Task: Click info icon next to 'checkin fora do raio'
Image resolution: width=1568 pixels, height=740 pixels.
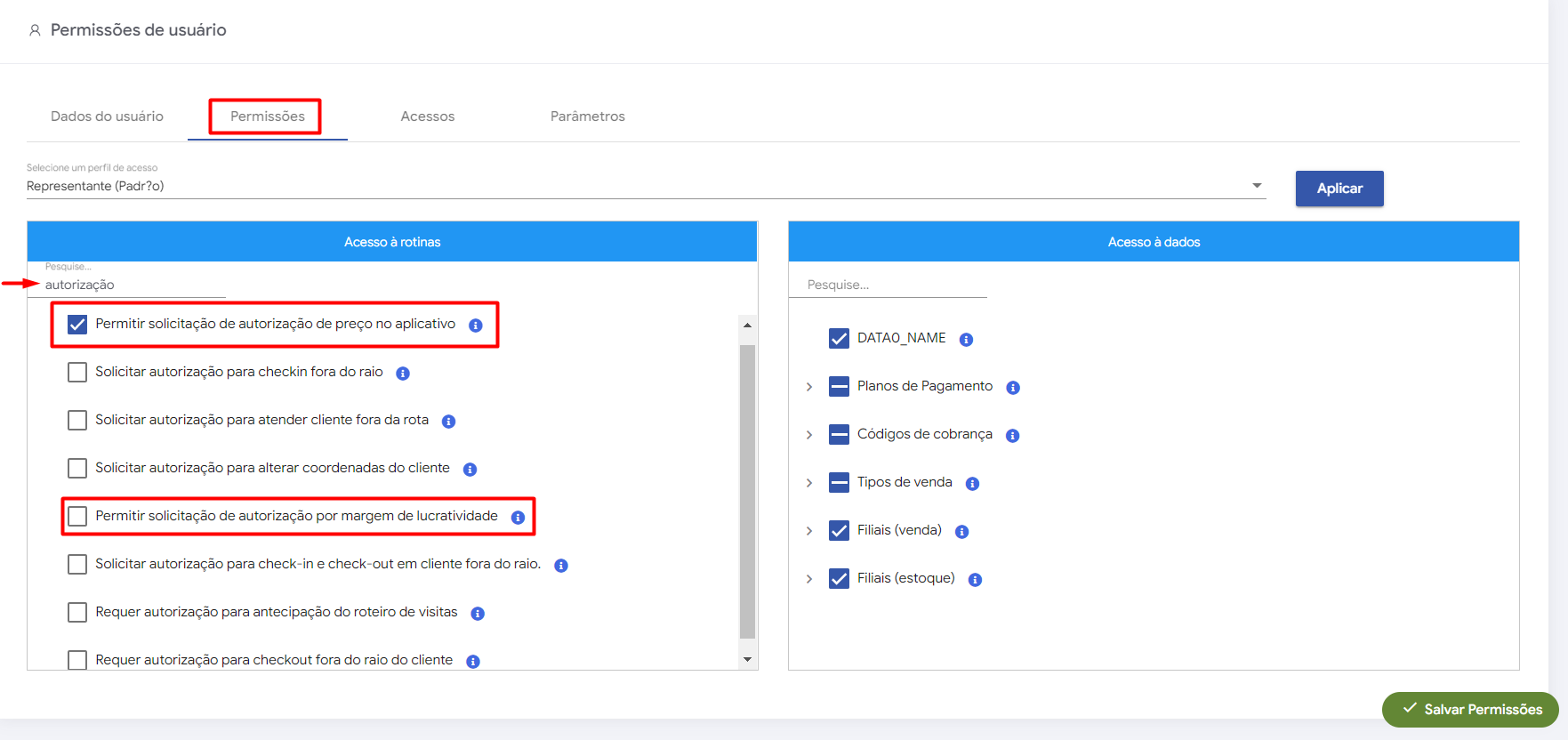Action: point(403,374)
